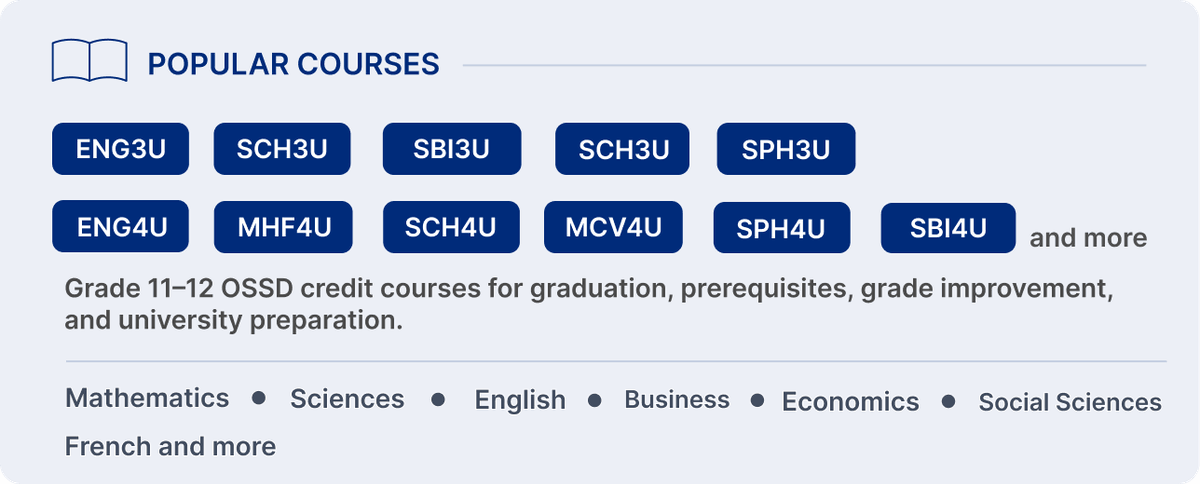Select the ENG3U course badge
The width and height of the screenshot is (1200, 484).
pyautogui.click(x=121, y=149)
